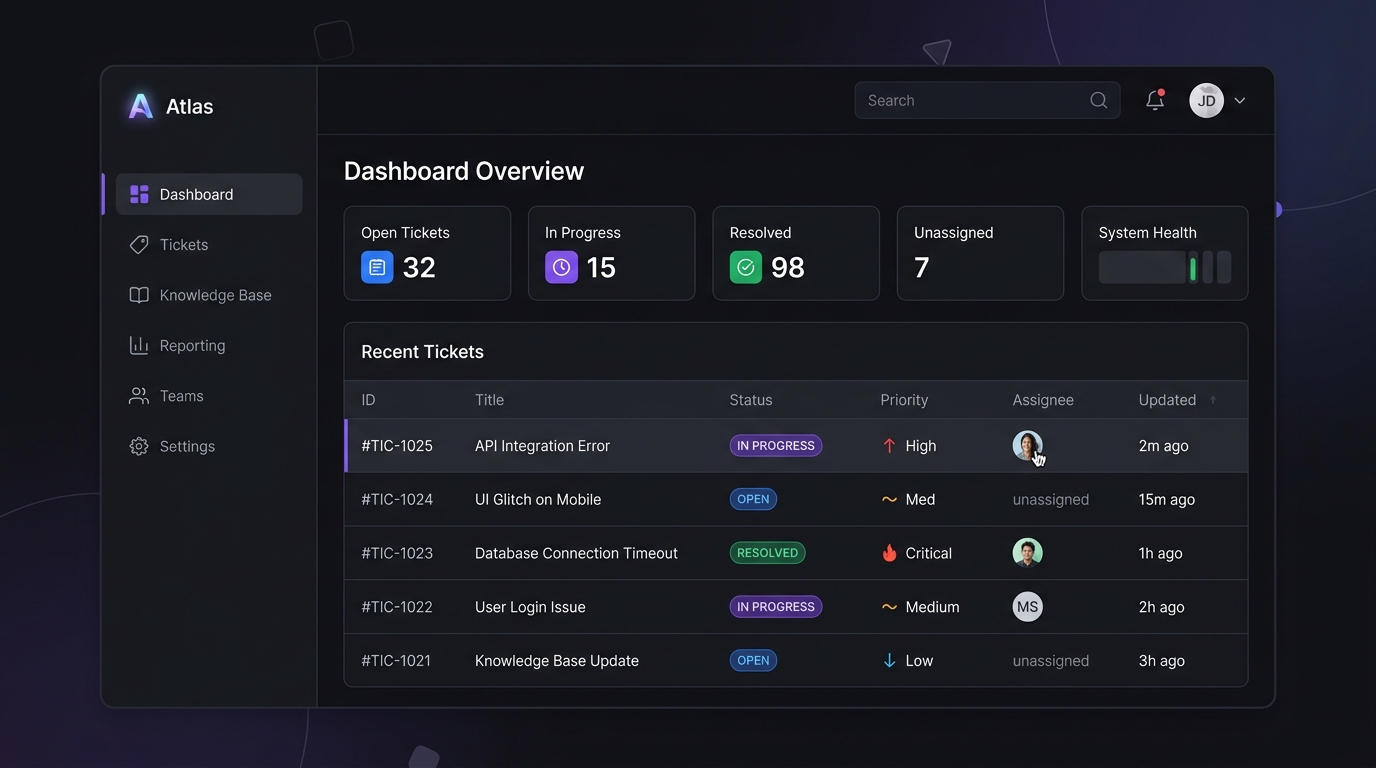Go to the Knowledge Base section
The height and width of the screenshot is (768, 1376).
pos(209,295)
